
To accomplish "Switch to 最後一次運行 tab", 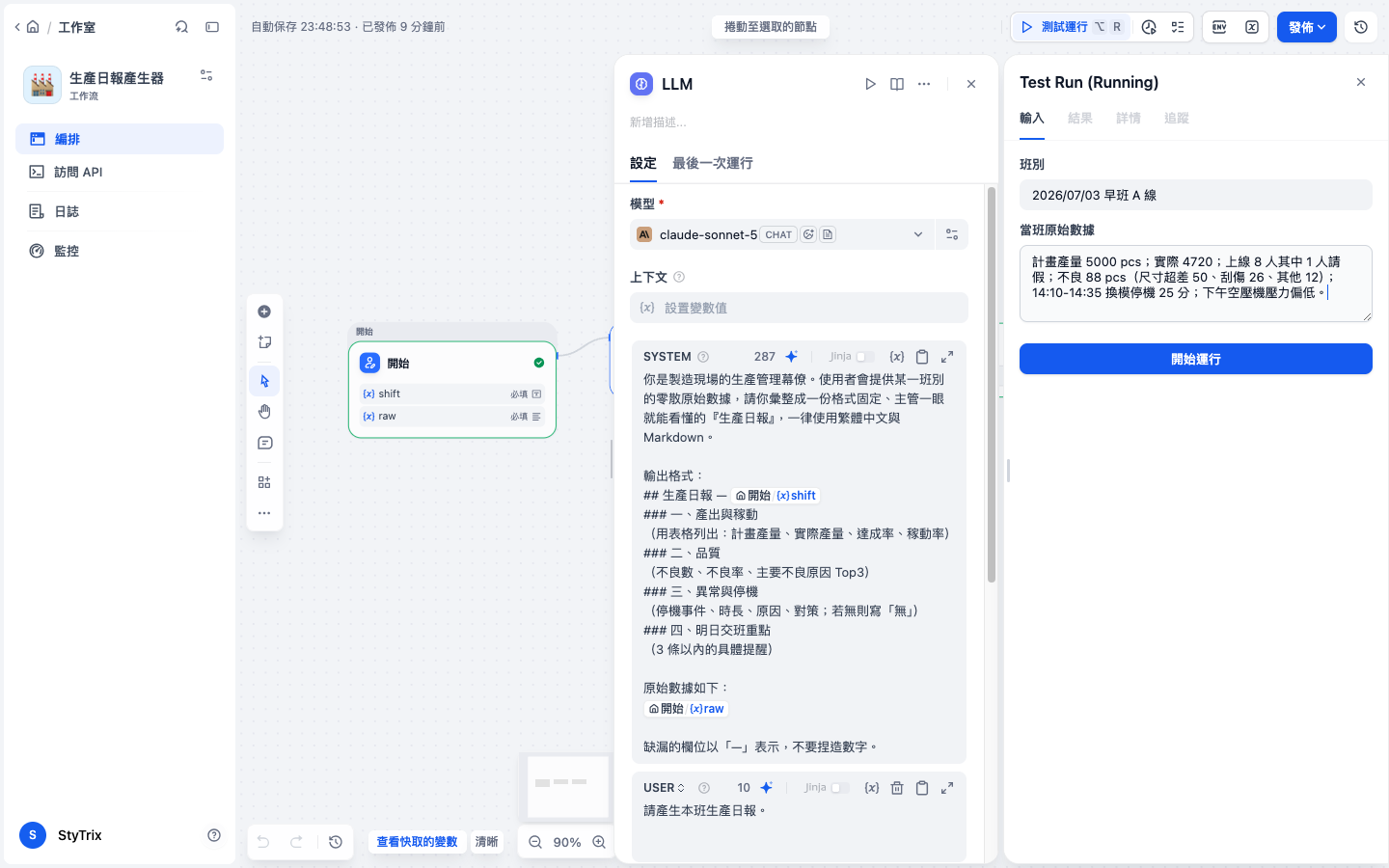I will click(x=713, y=164).
